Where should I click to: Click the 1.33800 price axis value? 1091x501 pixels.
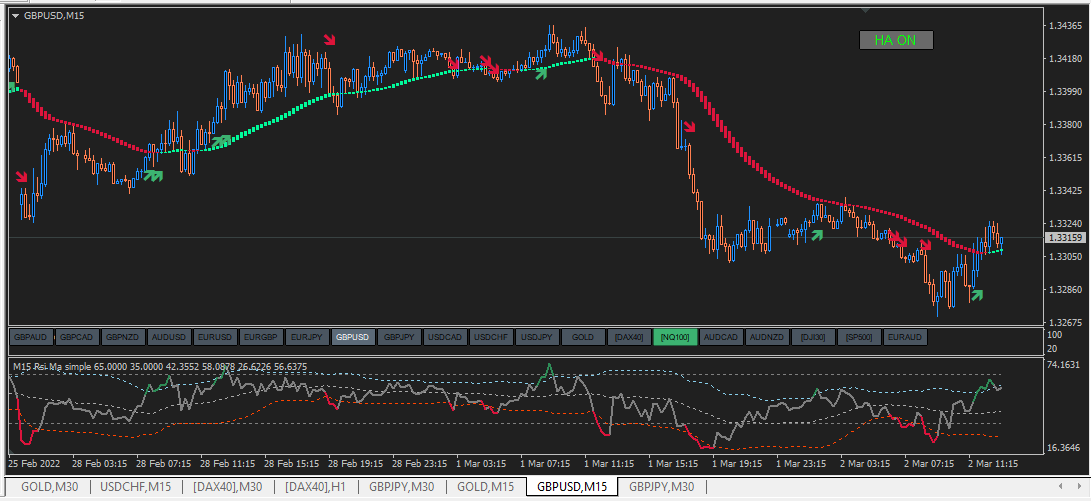(x=1065, y=125)
